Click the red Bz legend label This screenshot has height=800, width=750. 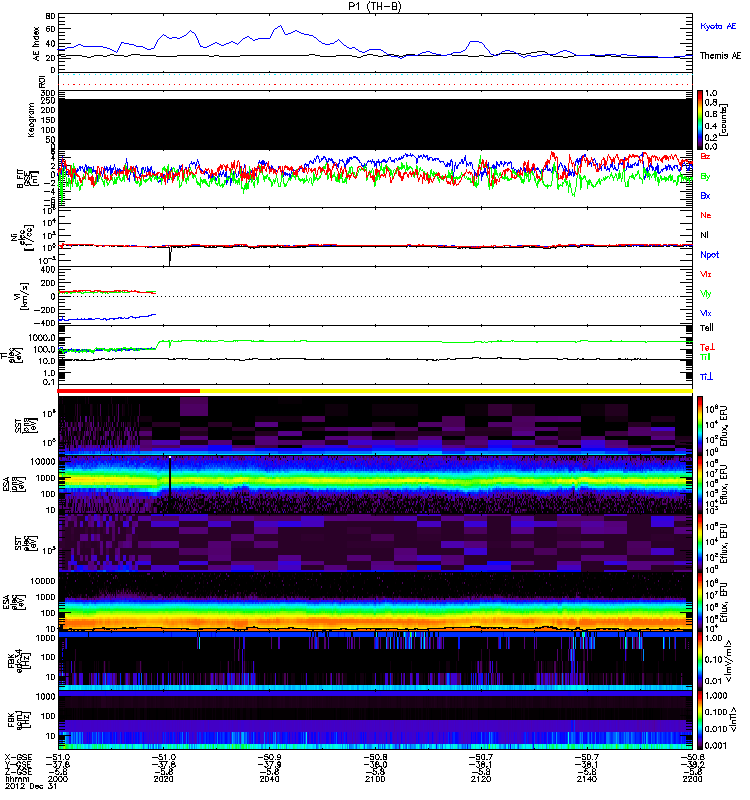point(705,156)
